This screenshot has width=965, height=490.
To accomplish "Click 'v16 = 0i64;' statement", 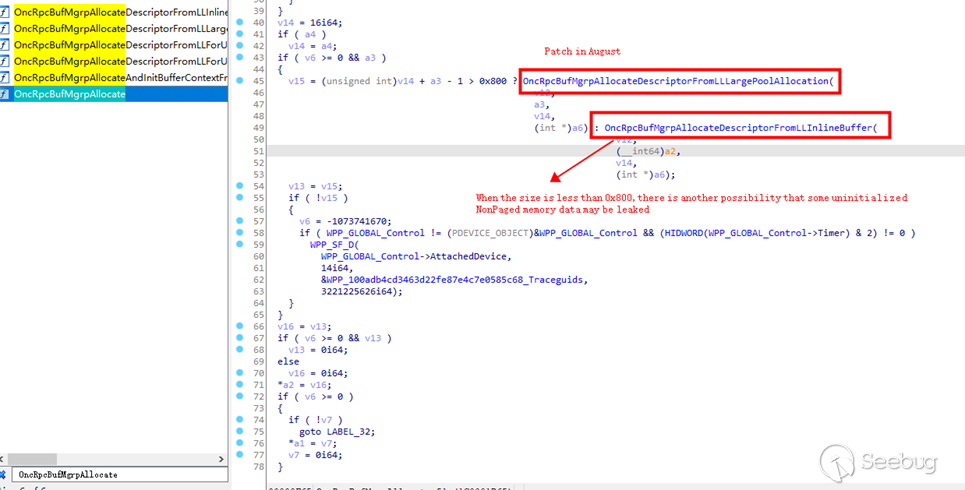I will click(x=318, y=373).
